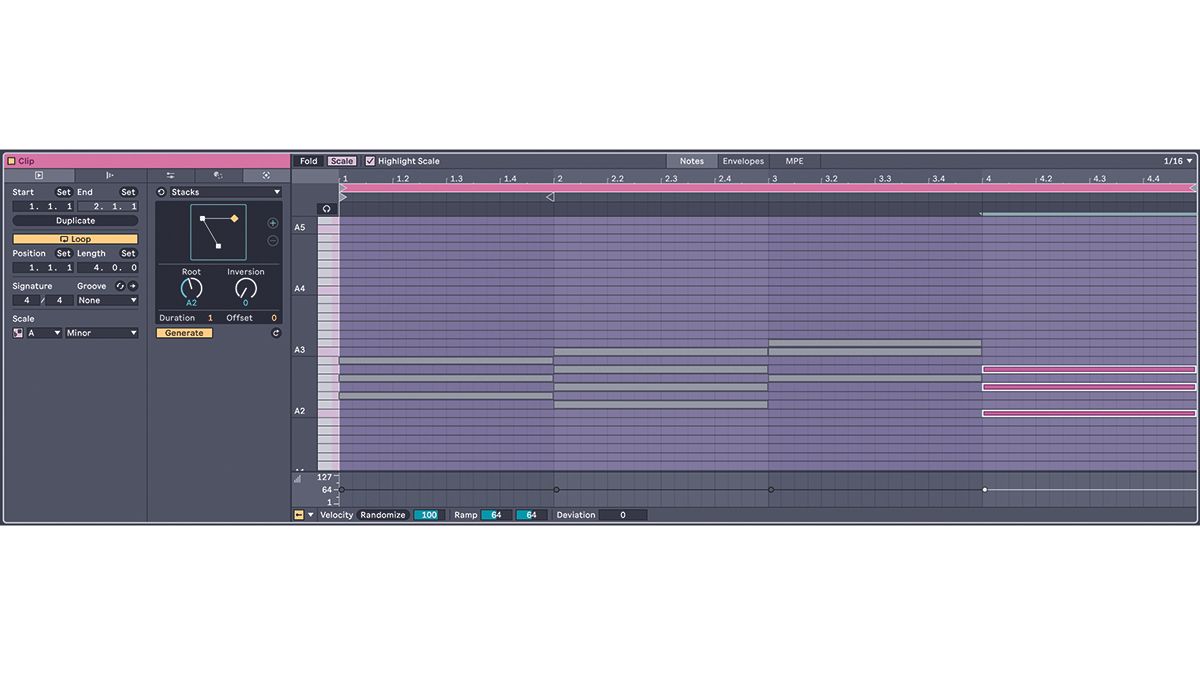Adjust the Root knob set to A2
Viewport: 1200px width, 675px height.
[x=191, y=288]
